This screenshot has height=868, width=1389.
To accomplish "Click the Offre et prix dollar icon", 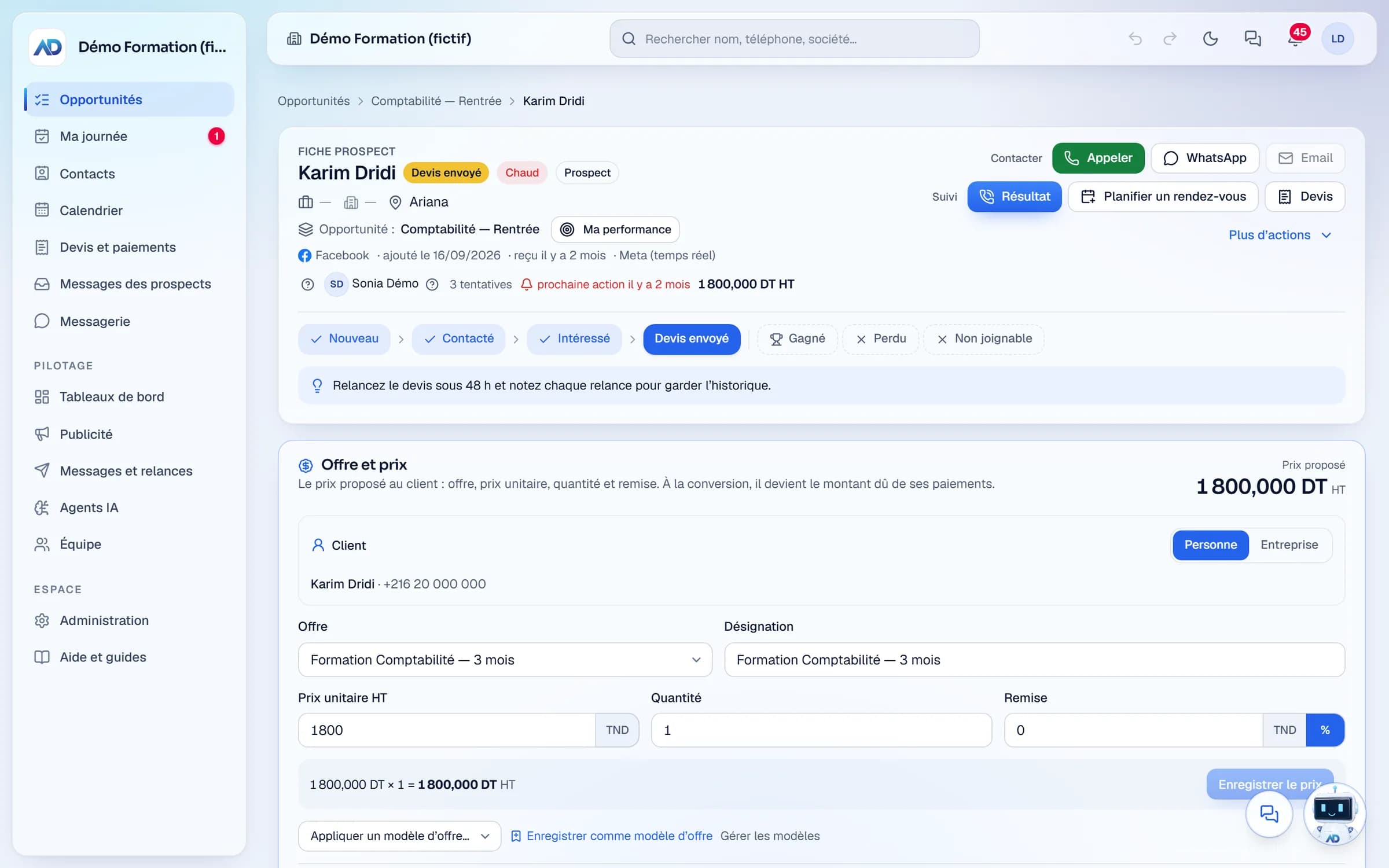I will (306, 465).
